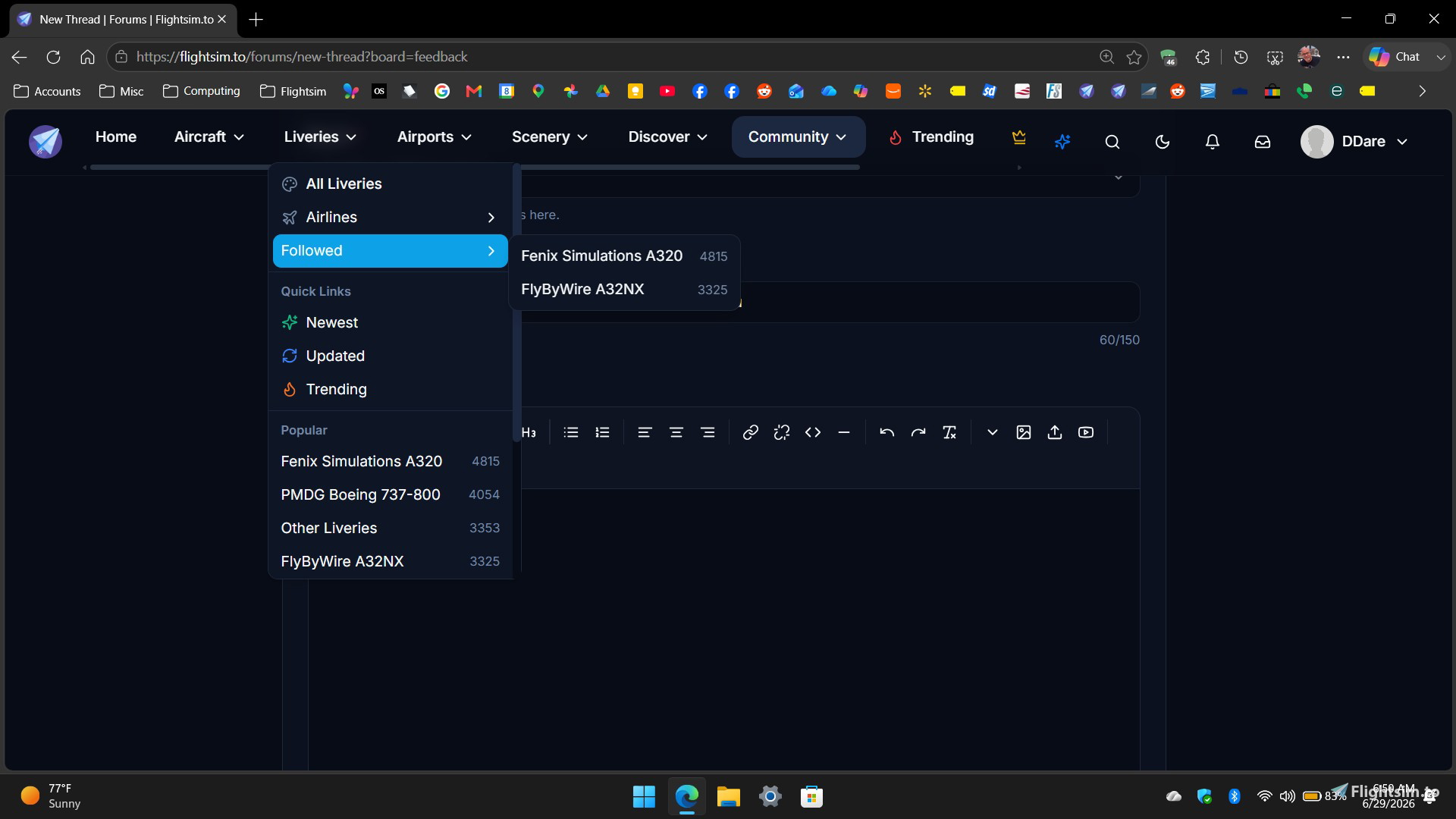Open a new browser tab

[x=256, y=20]
